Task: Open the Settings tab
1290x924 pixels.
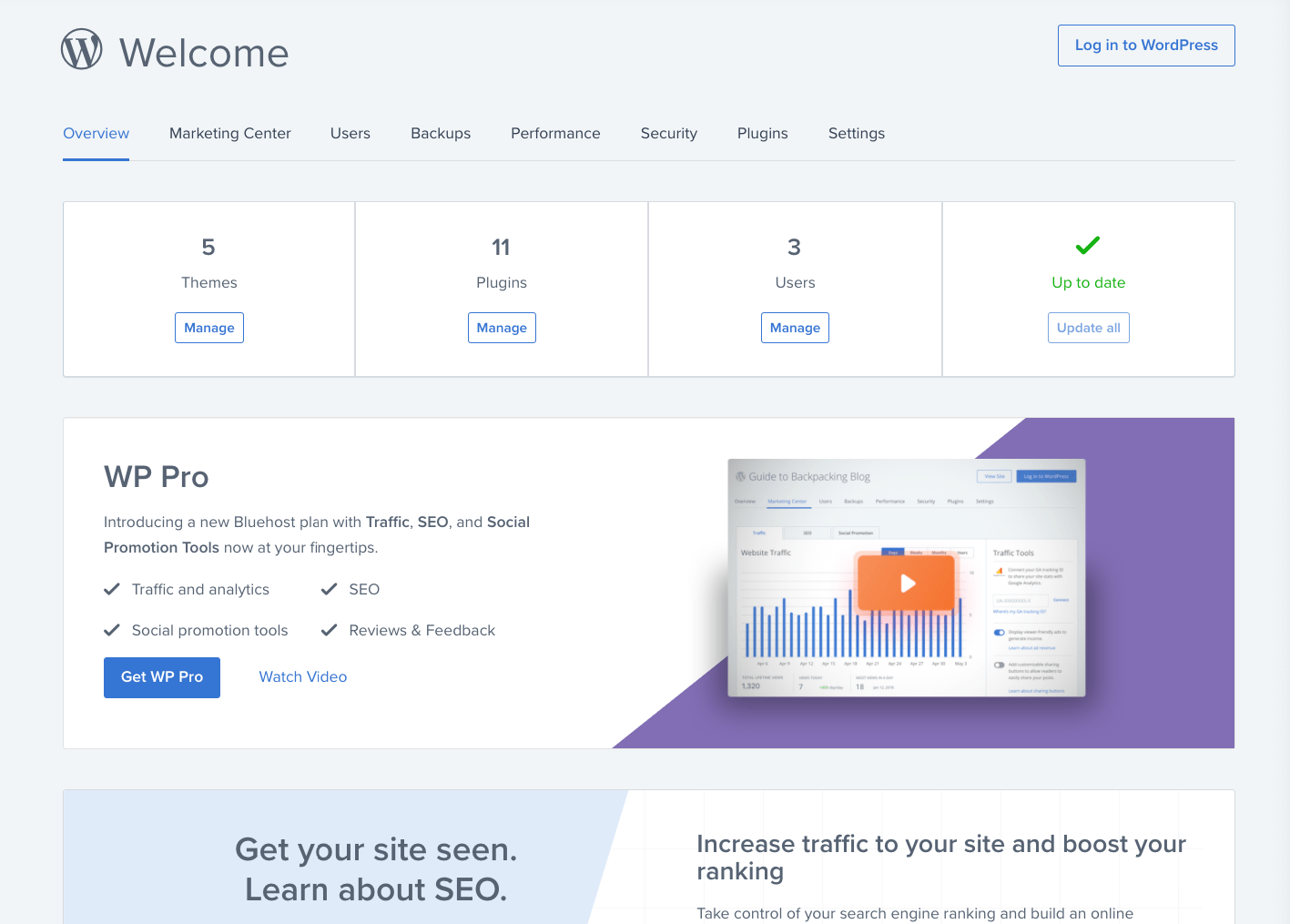Action: [857, 133]
